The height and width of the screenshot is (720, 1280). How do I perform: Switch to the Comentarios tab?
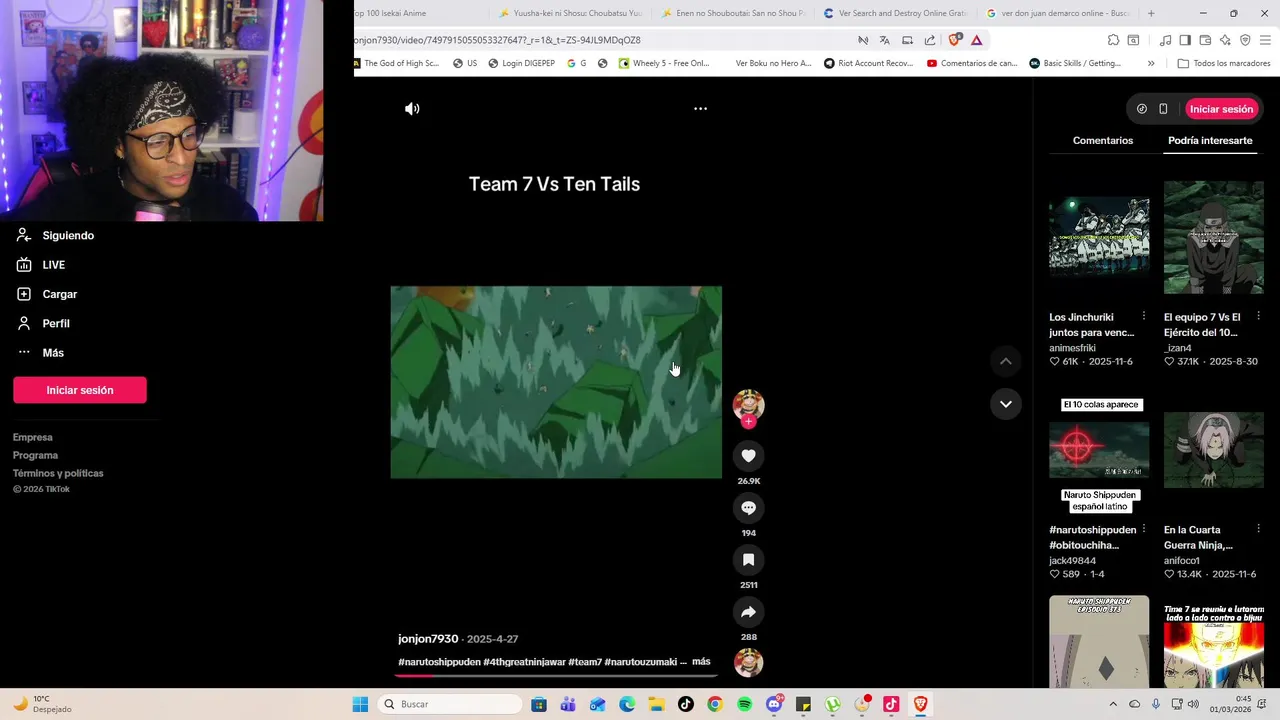tap(1103, 141)
